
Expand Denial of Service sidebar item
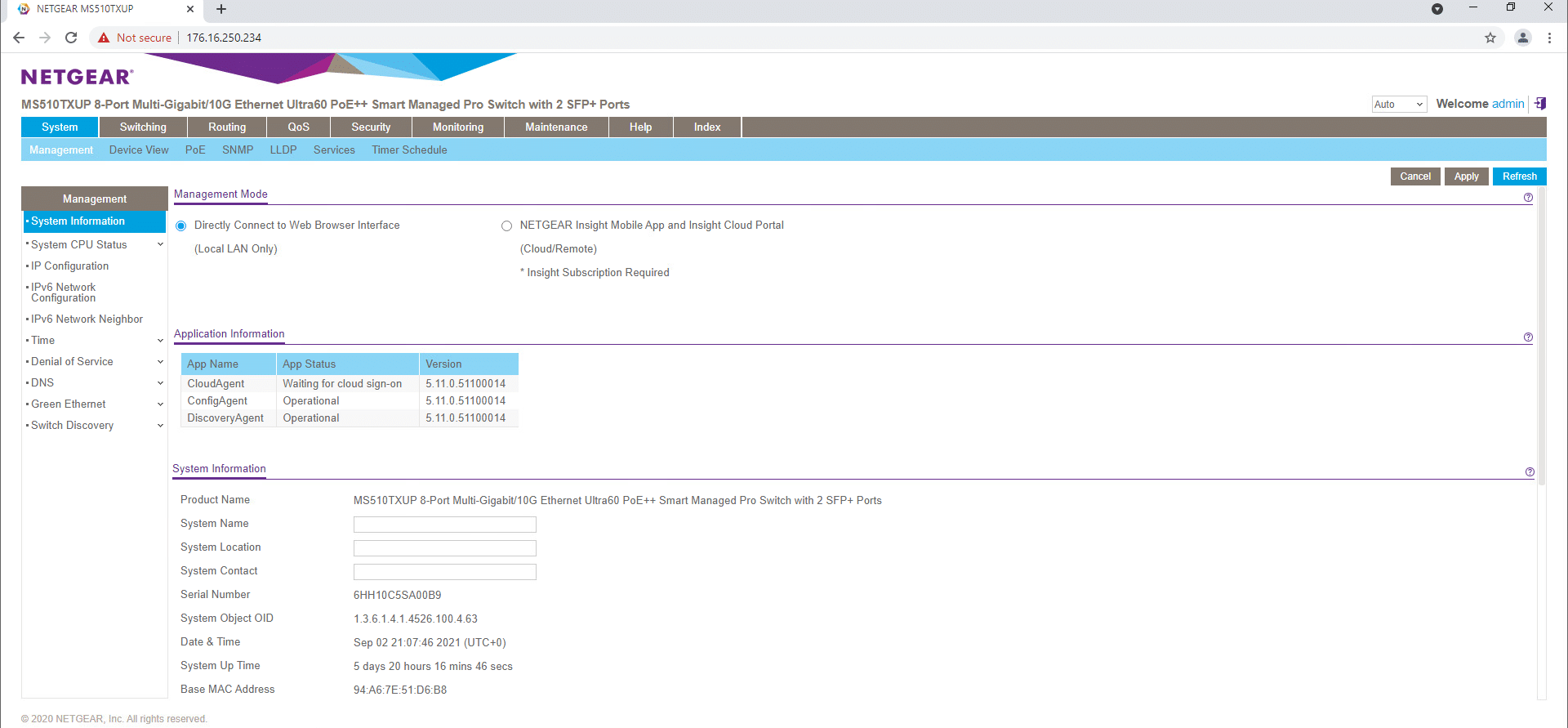(160, 362)
